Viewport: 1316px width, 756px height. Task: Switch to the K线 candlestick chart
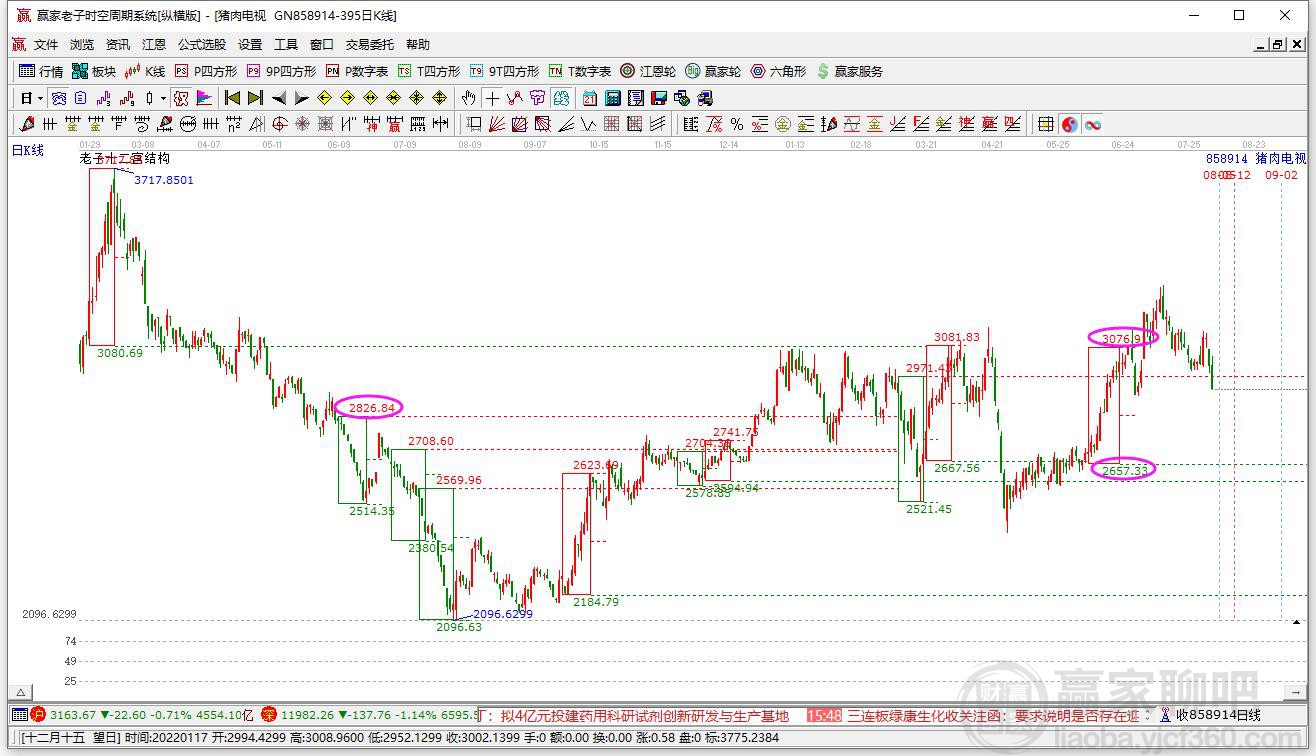coord(145,71)
